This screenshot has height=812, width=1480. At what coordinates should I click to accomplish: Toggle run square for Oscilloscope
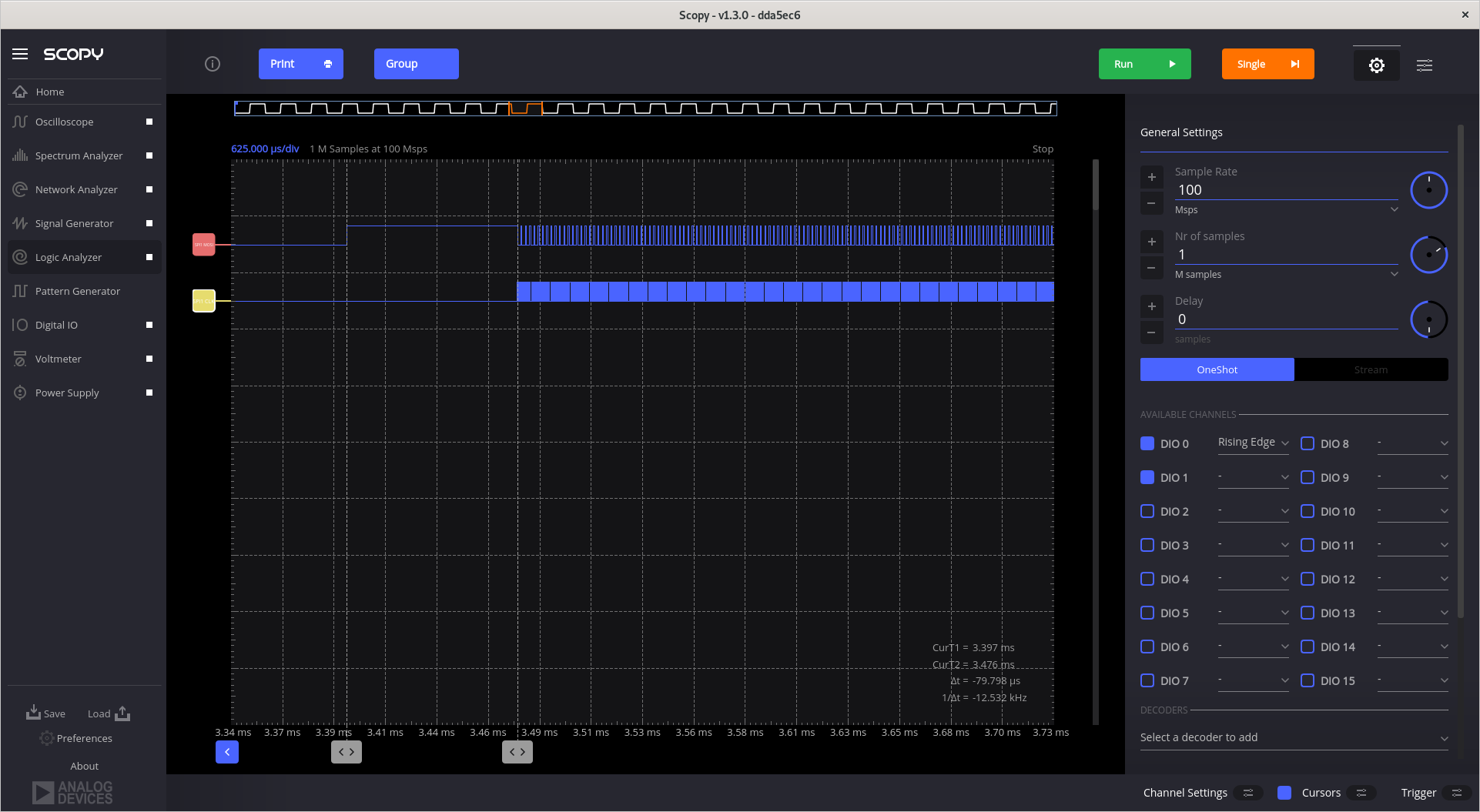point(149,122)
